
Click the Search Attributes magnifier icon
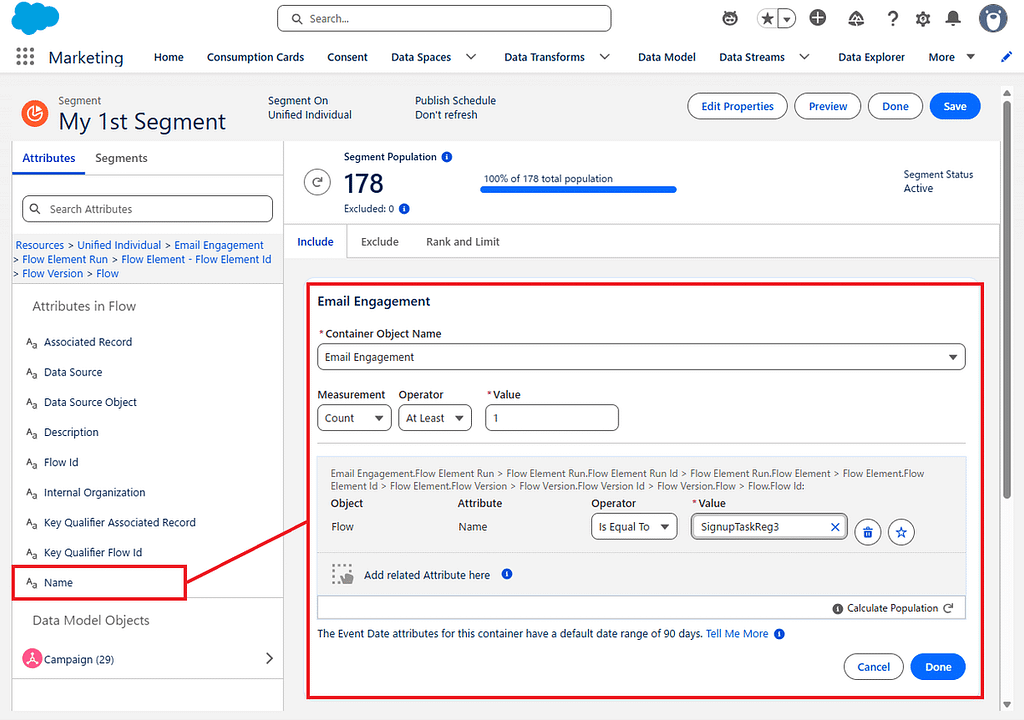[x=35, y=209]
